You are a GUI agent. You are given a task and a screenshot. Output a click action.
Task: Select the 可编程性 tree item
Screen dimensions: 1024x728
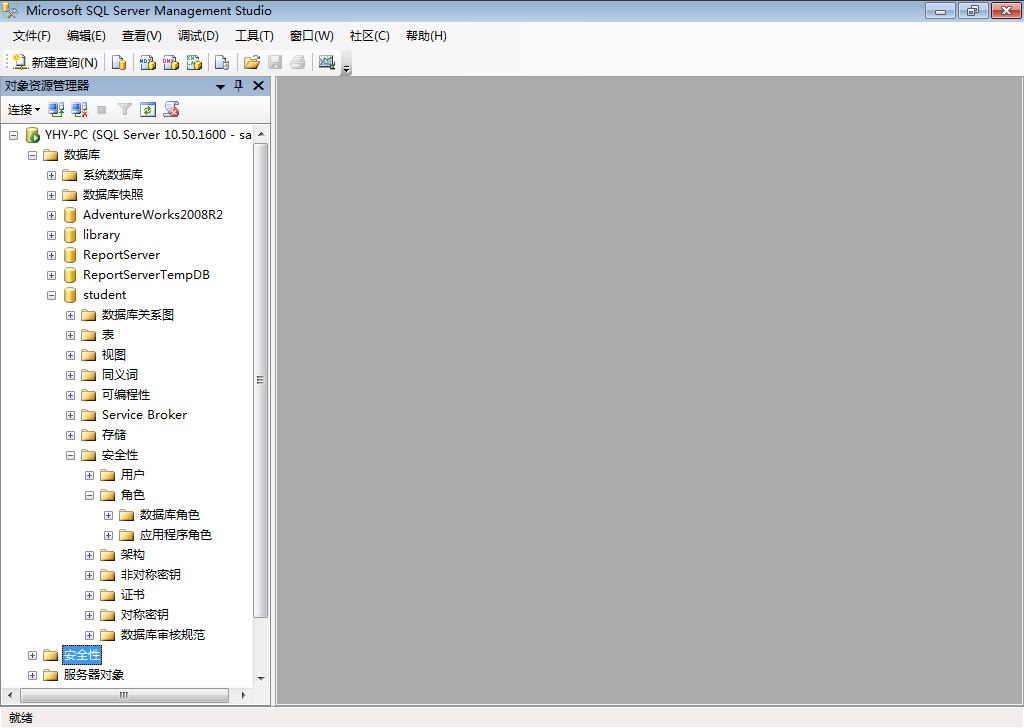(x=125, y=395)
